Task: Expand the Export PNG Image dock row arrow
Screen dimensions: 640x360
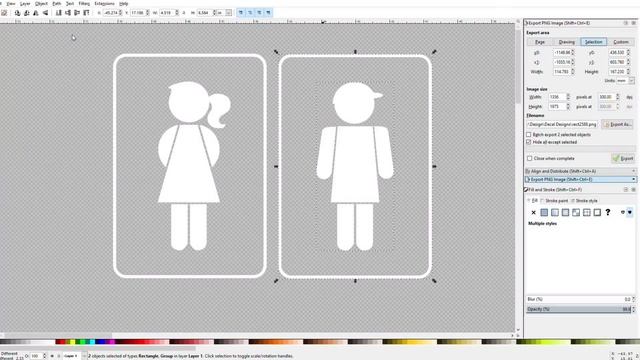Action: pos(633,180)
